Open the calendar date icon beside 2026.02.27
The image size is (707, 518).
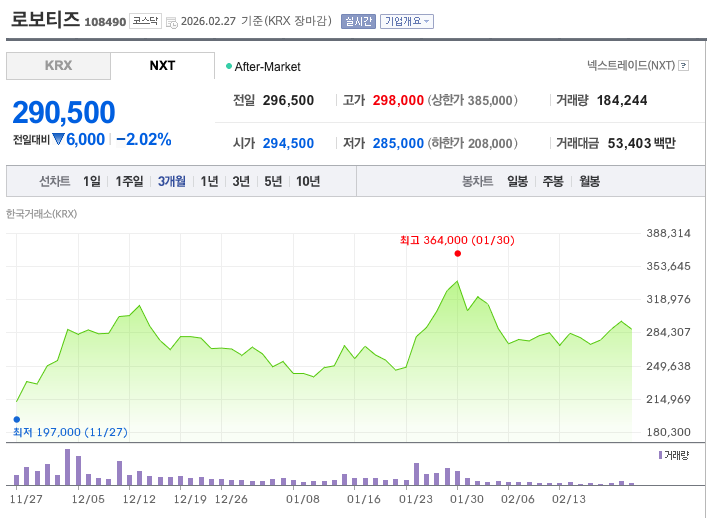tap(172, 22)
